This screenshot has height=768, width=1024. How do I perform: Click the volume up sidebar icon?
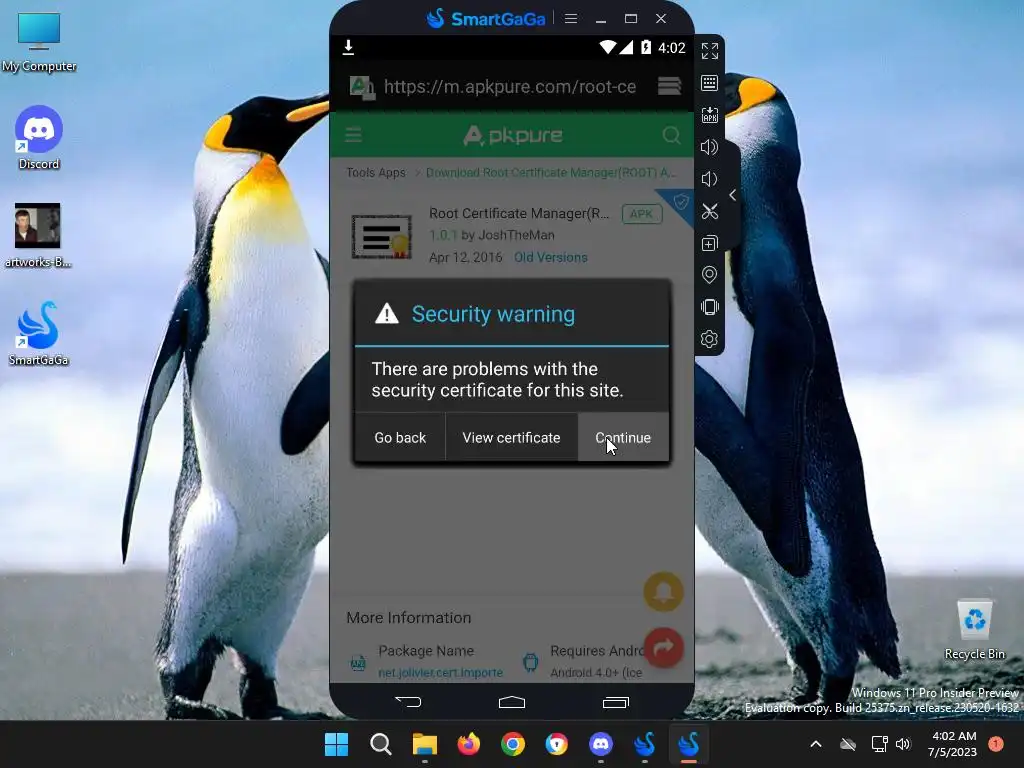click(x=709, y=147)
